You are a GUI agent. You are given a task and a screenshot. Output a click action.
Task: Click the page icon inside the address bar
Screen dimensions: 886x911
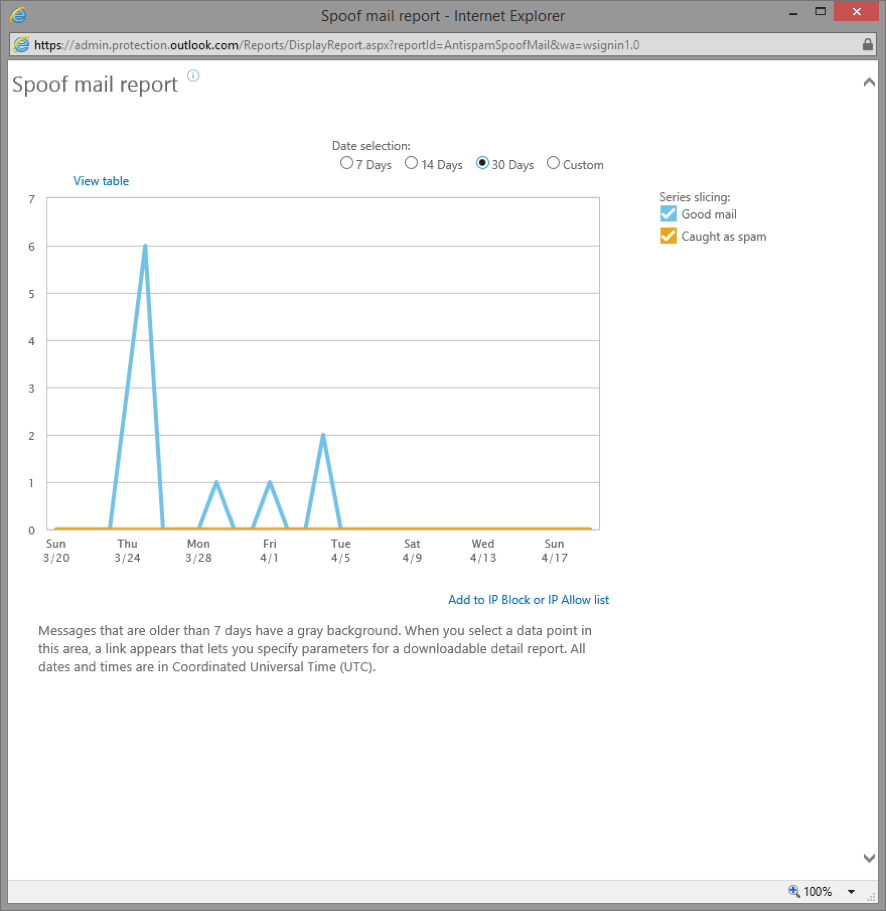pyautogui.click(x=19, y=45)
